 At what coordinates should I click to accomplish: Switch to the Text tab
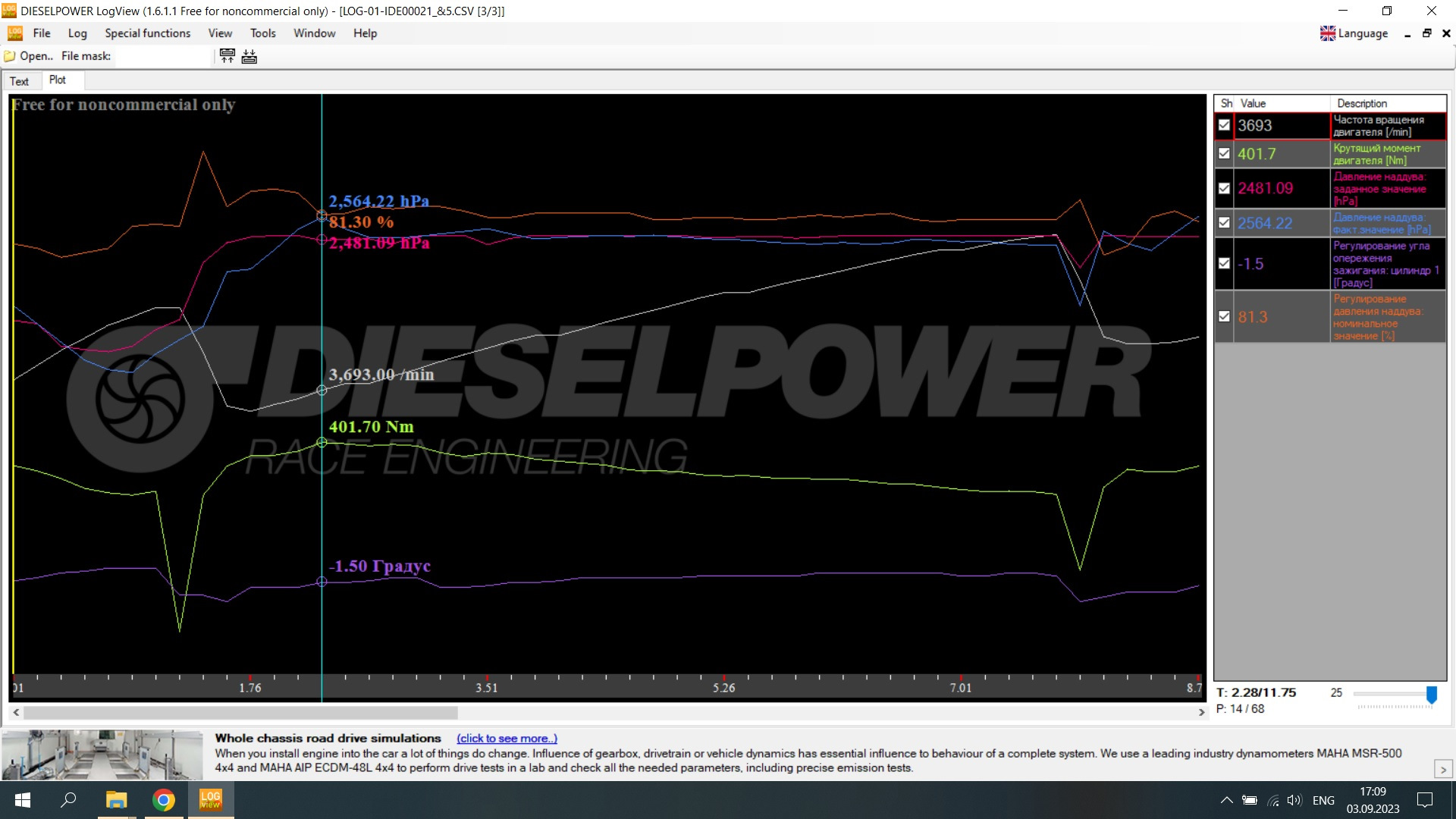pyautogui.click(x=20, y=81)
